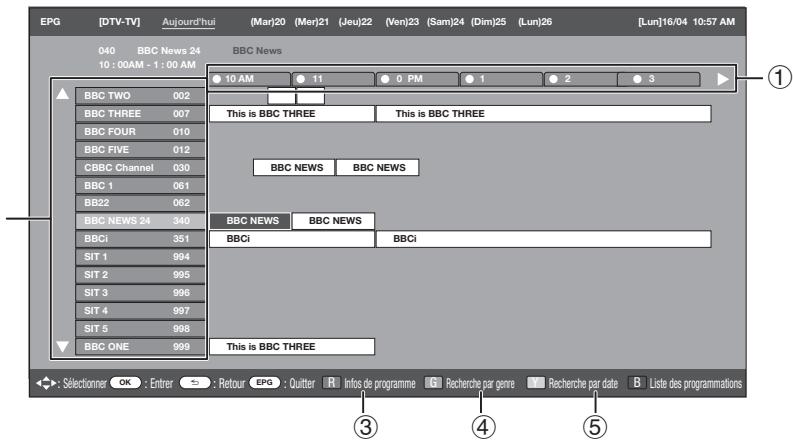The height and width of the screenshot is (440, 793).
Task: Select channel BBC FIVE 012
Action: (x=140, y=150)
